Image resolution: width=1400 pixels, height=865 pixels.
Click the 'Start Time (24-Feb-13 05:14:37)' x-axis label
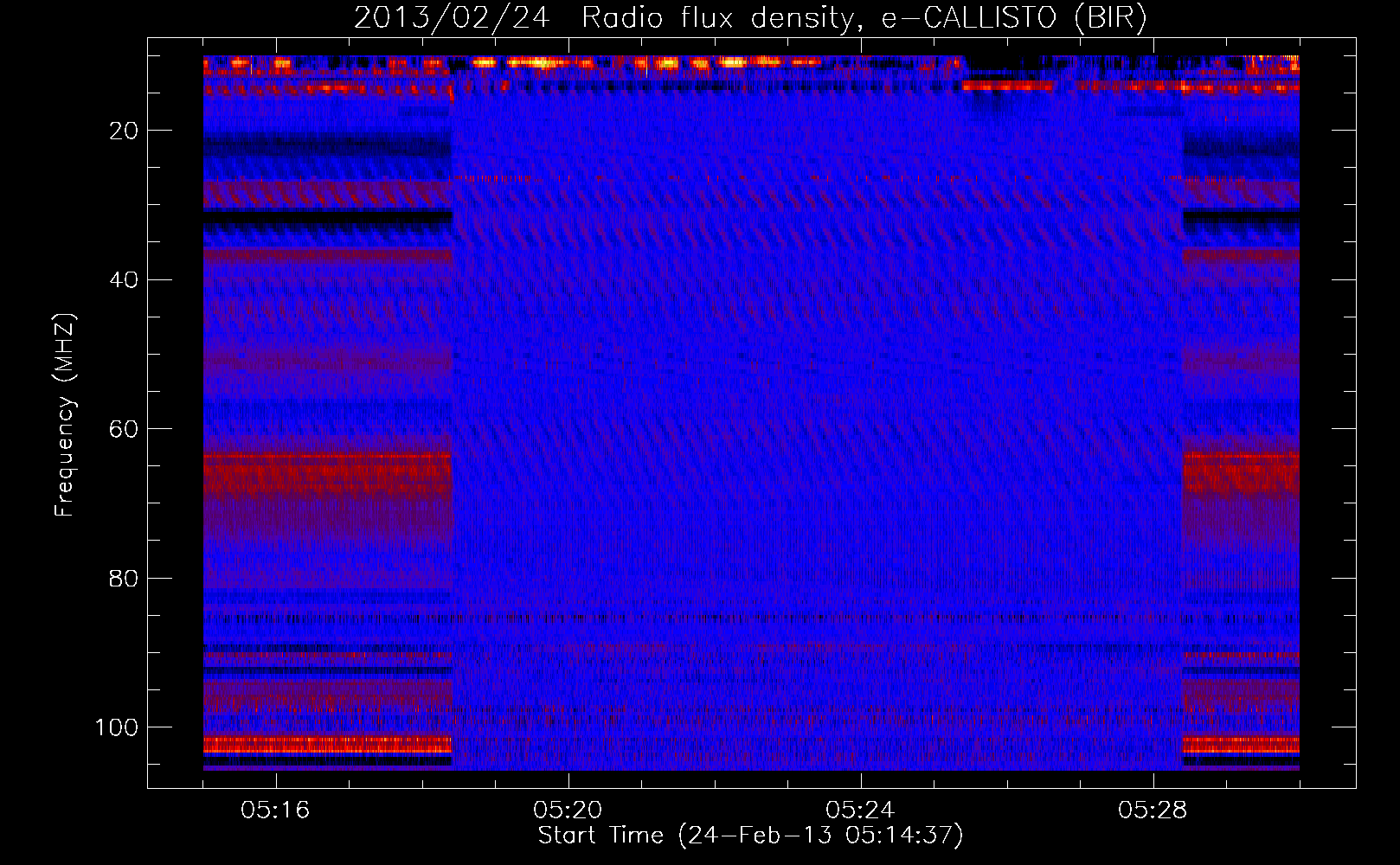click(x=750, y=836)
